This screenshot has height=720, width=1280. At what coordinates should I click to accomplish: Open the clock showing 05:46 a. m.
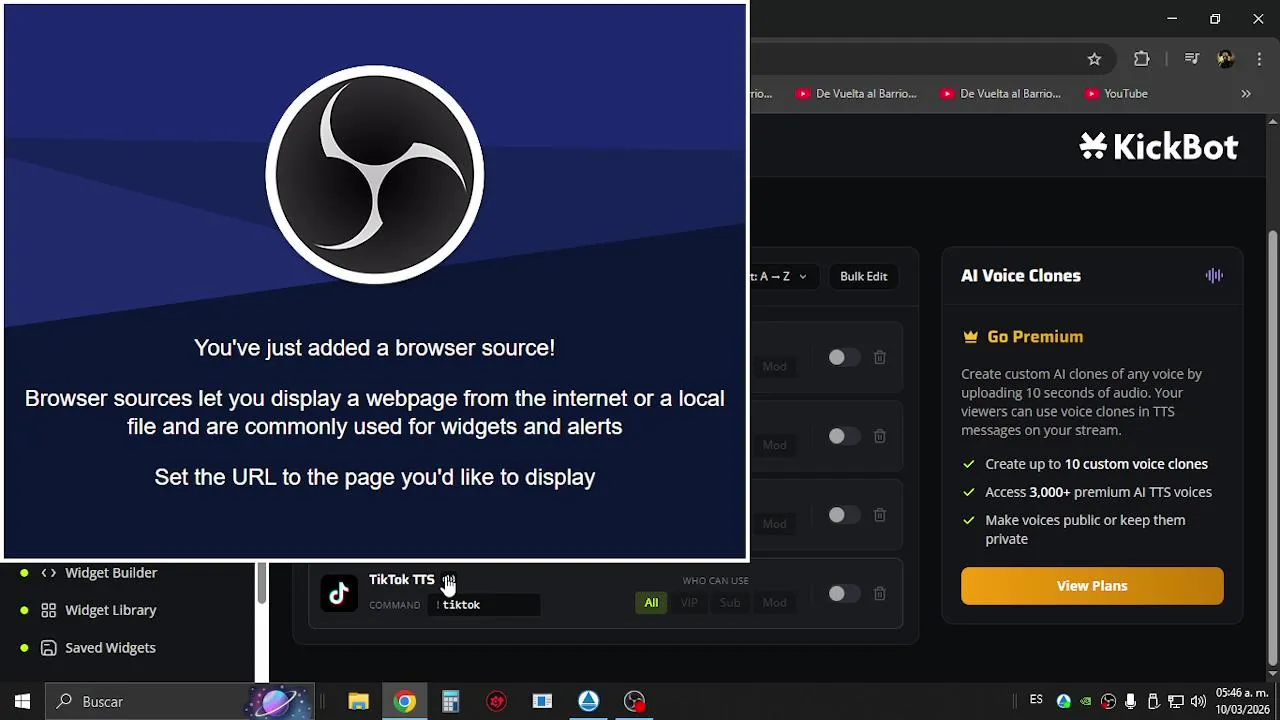pyautogui.click(x=1243, y=701)
